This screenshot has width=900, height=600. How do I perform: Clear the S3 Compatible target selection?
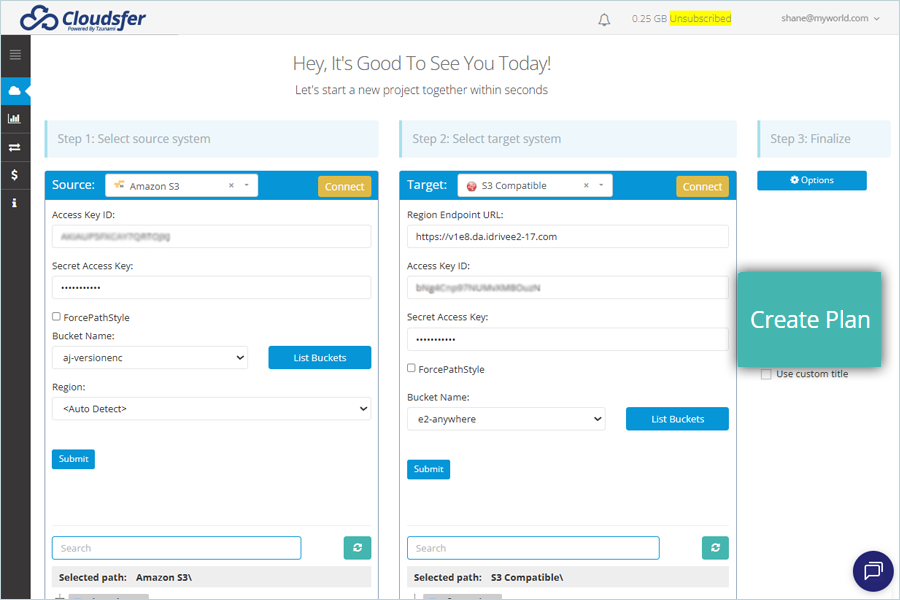pyautogui.click(x=586, y=185)
